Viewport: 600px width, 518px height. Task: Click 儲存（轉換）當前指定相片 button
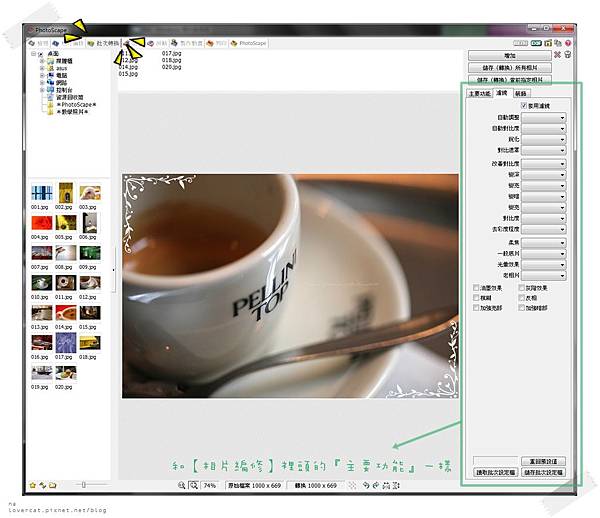tap(510, 80)
